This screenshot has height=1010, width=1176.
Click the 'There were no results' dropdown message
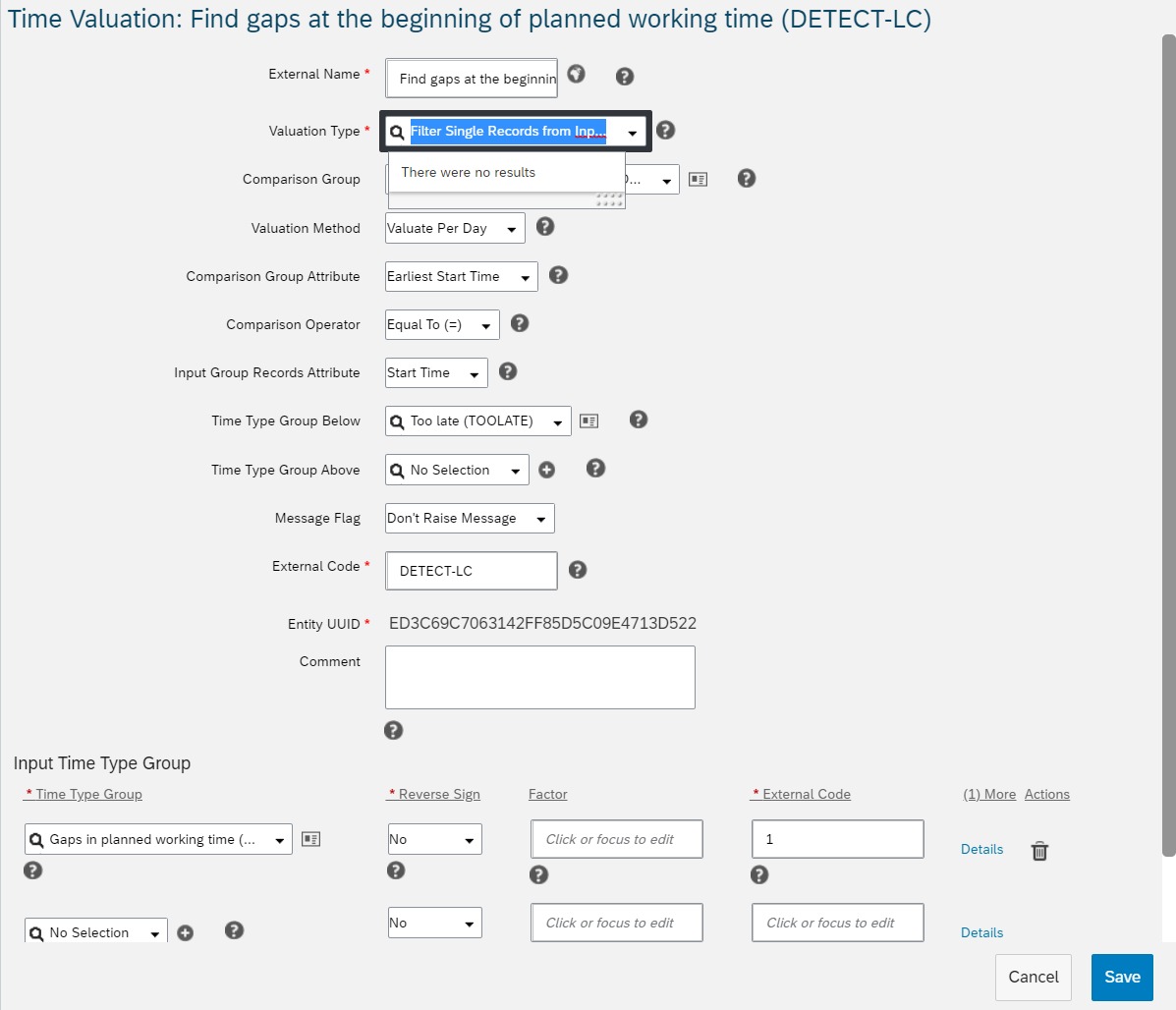coord(469,173)
